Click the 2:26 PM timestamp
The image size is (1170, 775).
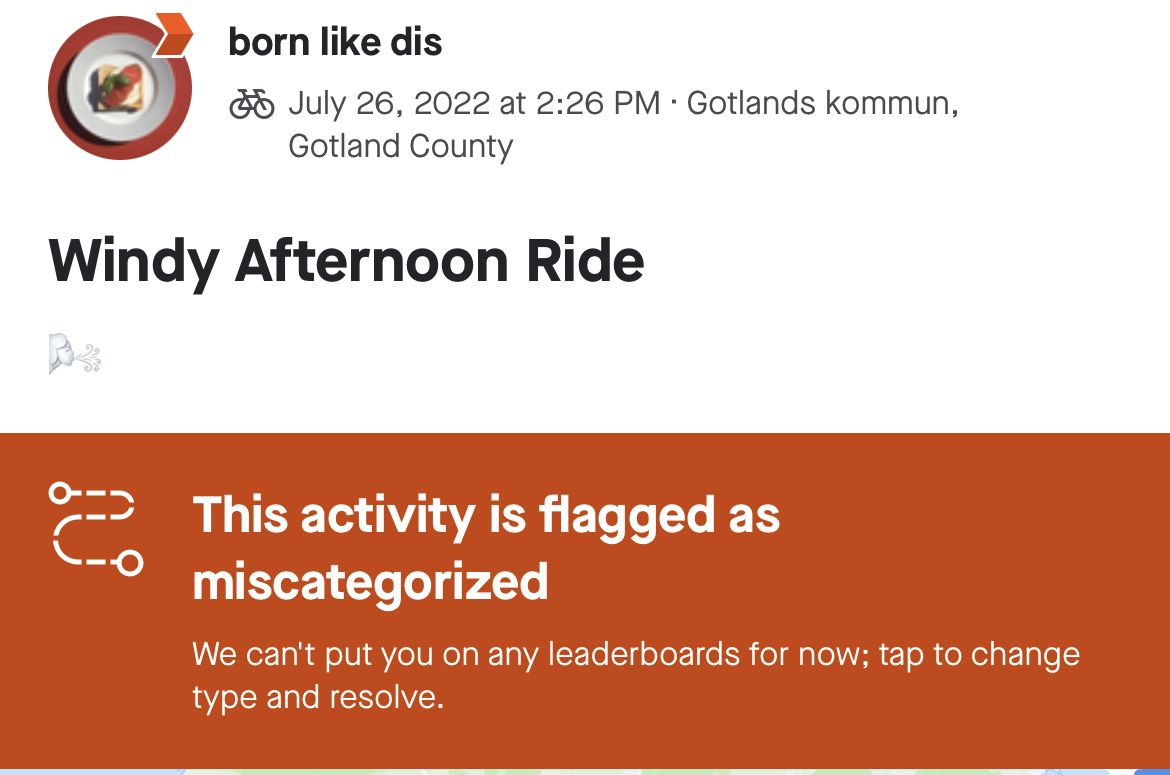coord(598,103)
